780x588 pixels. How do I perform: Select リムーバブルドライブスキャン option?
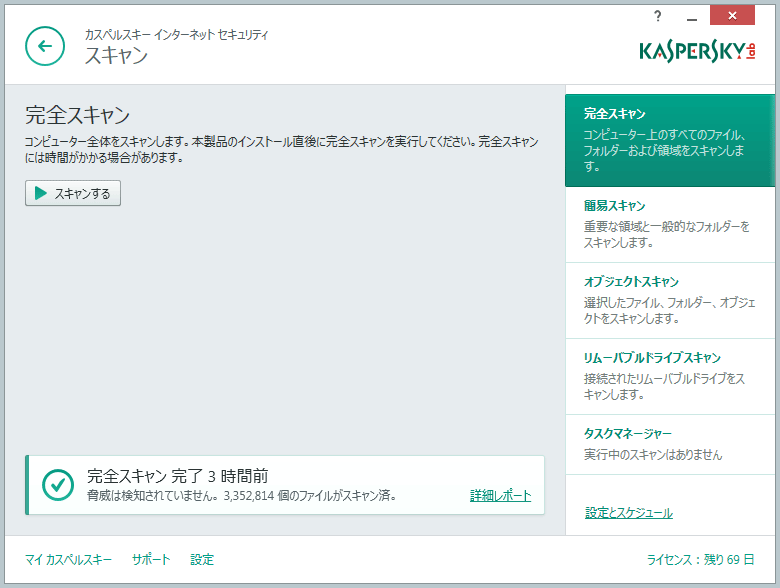click(x=670, y=377)
